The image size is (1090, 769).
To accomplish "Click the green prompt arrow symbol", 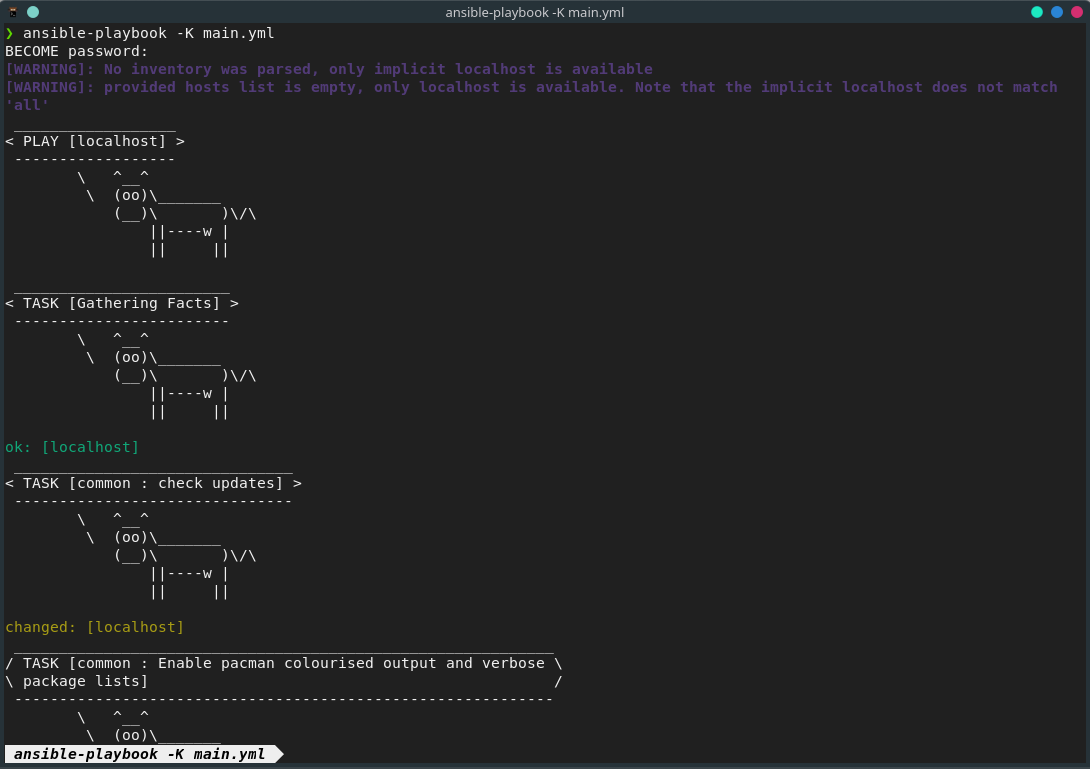I will 9,33.
